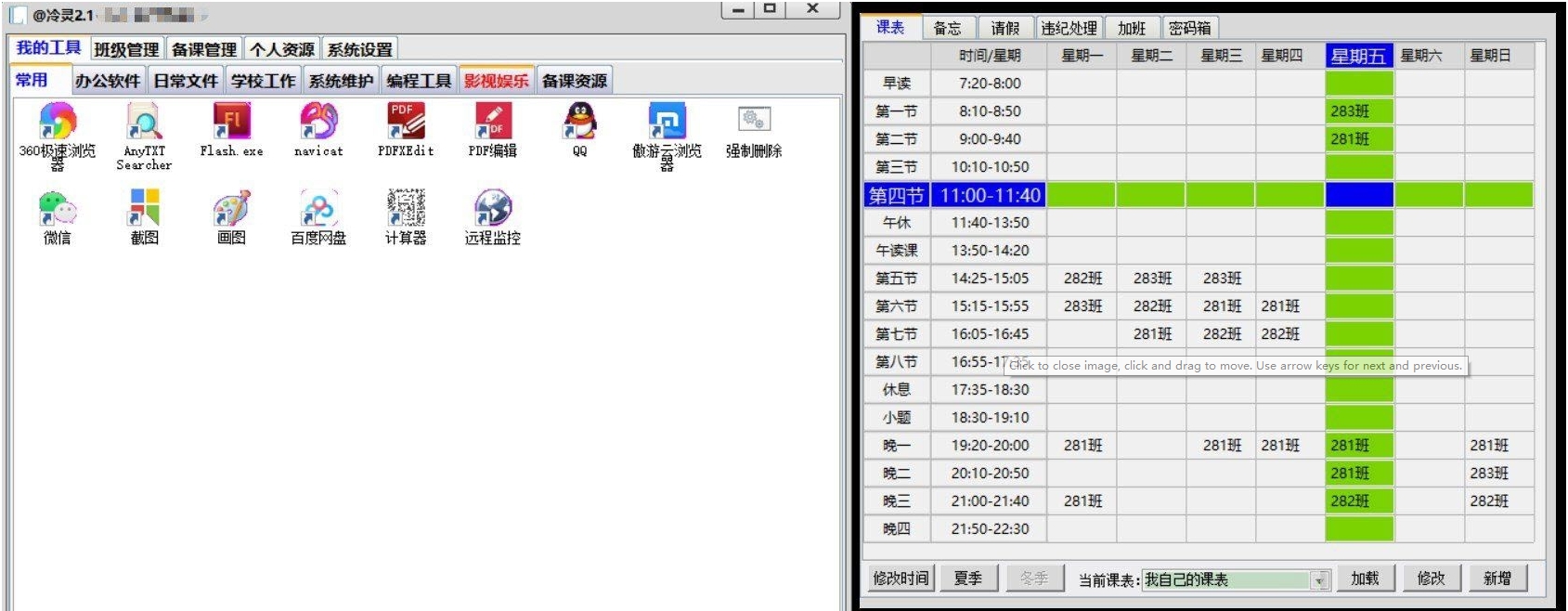Expand the 当前课表 dropdown arrow

(x=1320, y=580)
